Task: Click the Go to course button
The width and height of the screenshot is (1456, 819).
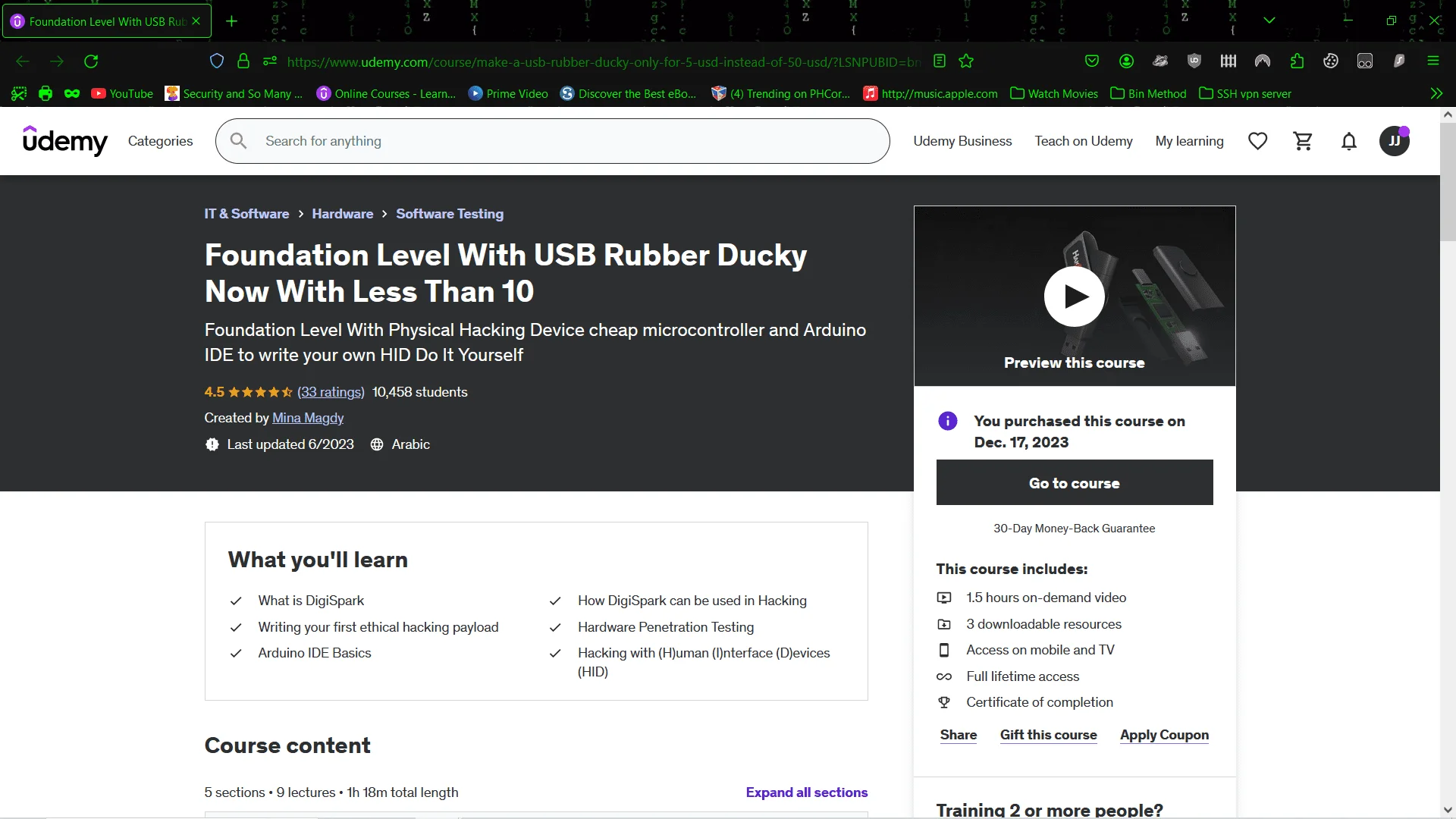Action: click(x=1075, y=482)
